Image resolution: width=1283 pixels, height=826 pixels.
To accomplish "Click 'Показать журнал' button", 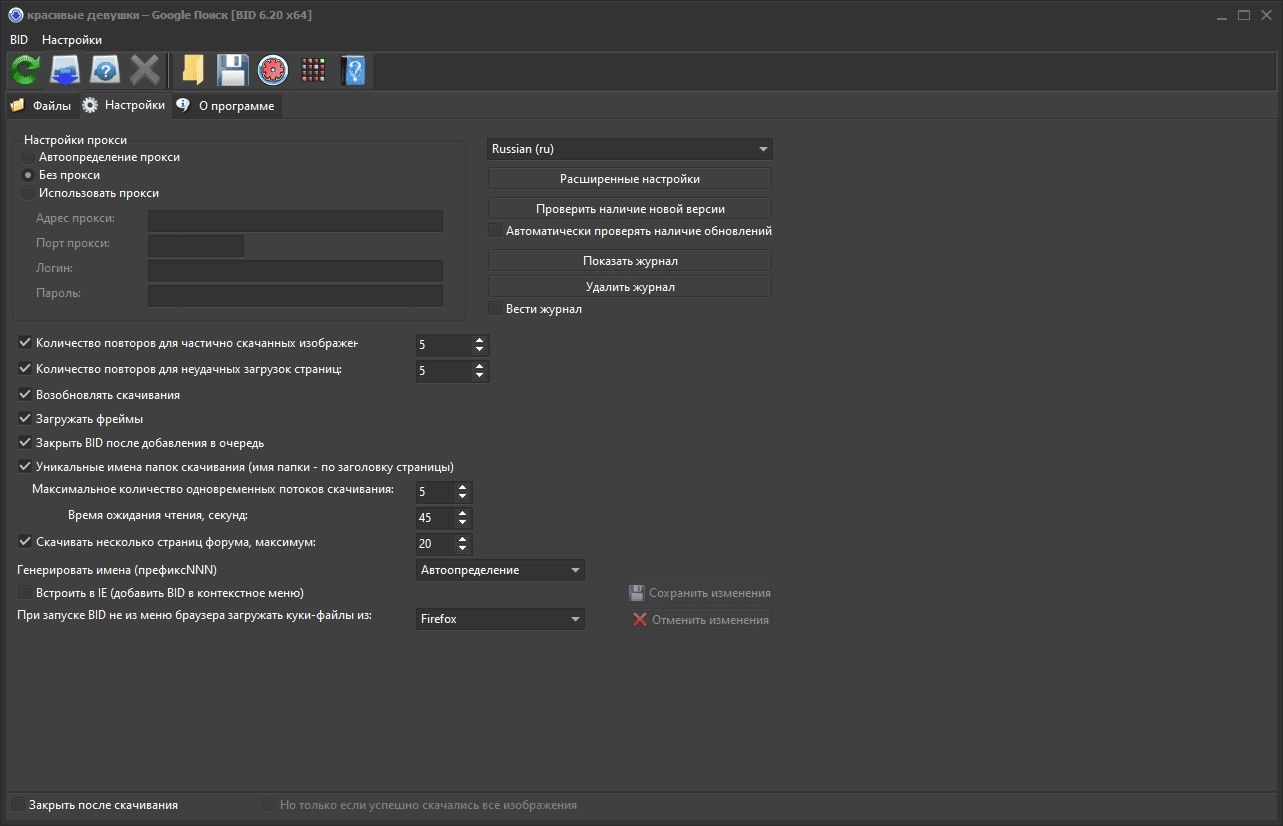I will click(x=630, y=261).
